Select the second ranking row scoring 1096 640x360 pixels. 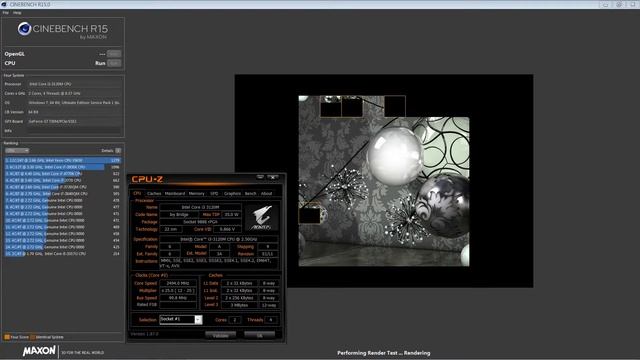pyautogui.click(x=63, y=167)
